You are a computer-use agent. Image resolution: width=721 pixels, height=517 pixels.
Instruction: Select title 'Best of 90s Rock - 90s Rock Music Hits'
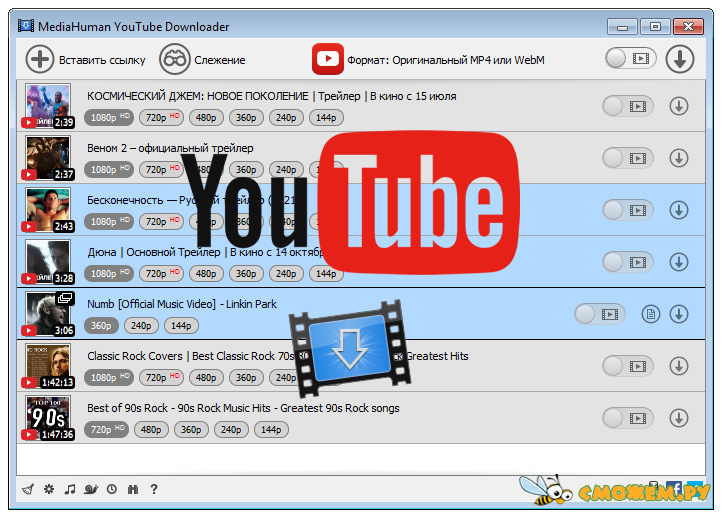coord(179,408)
